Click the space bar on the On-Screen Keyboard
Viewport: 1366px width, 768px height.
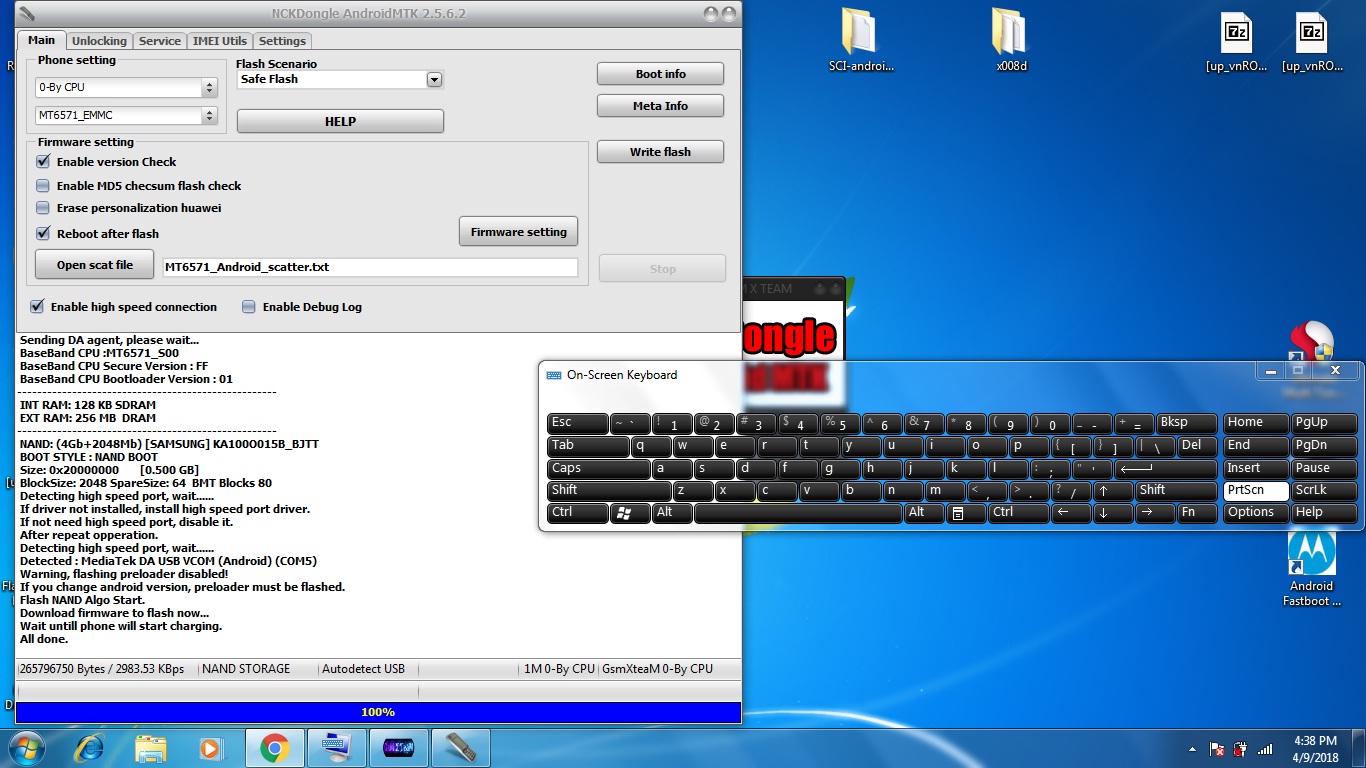tap(798, 513)
